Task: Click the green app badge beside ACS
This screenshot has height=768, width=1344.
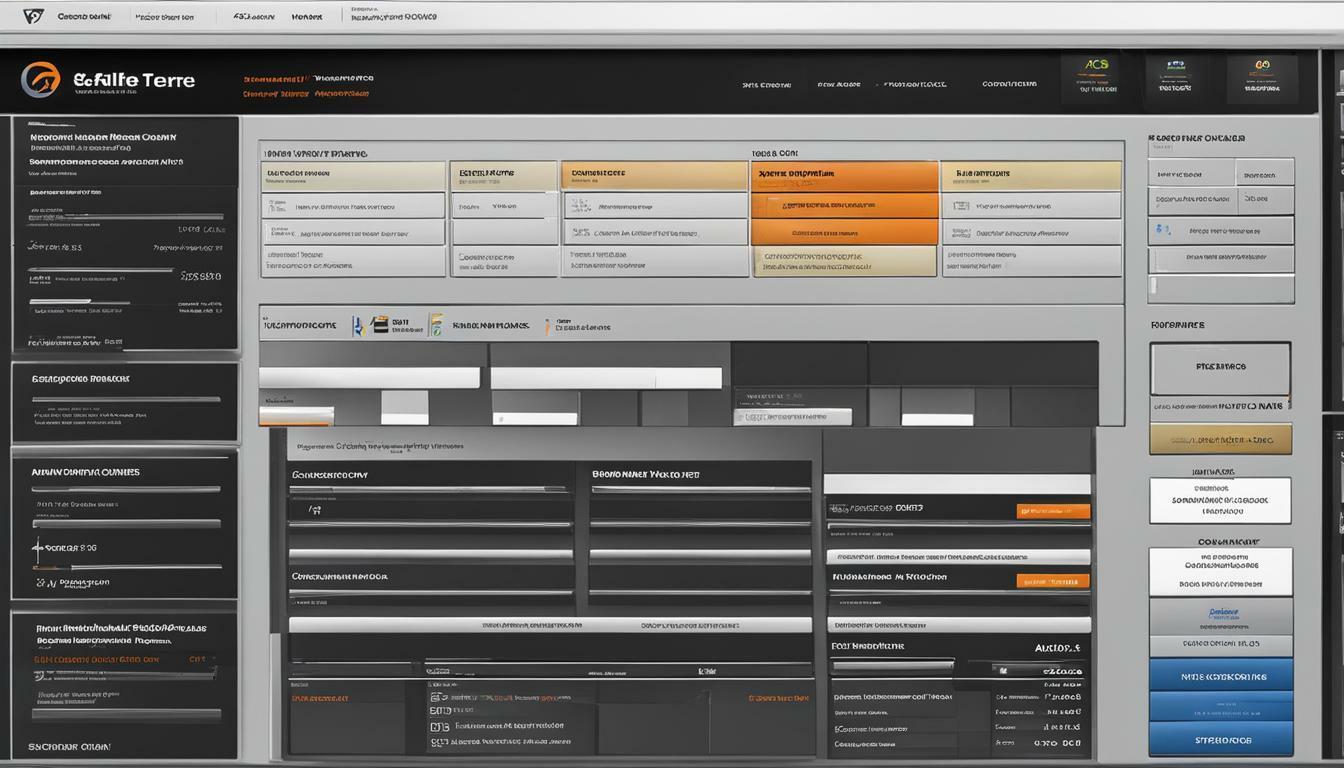Action: coord(1175,64)
